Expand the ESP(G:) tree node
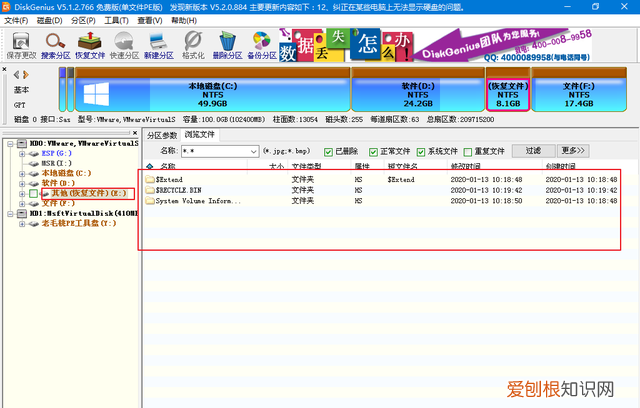640x408 pixels. click(22, 154)
